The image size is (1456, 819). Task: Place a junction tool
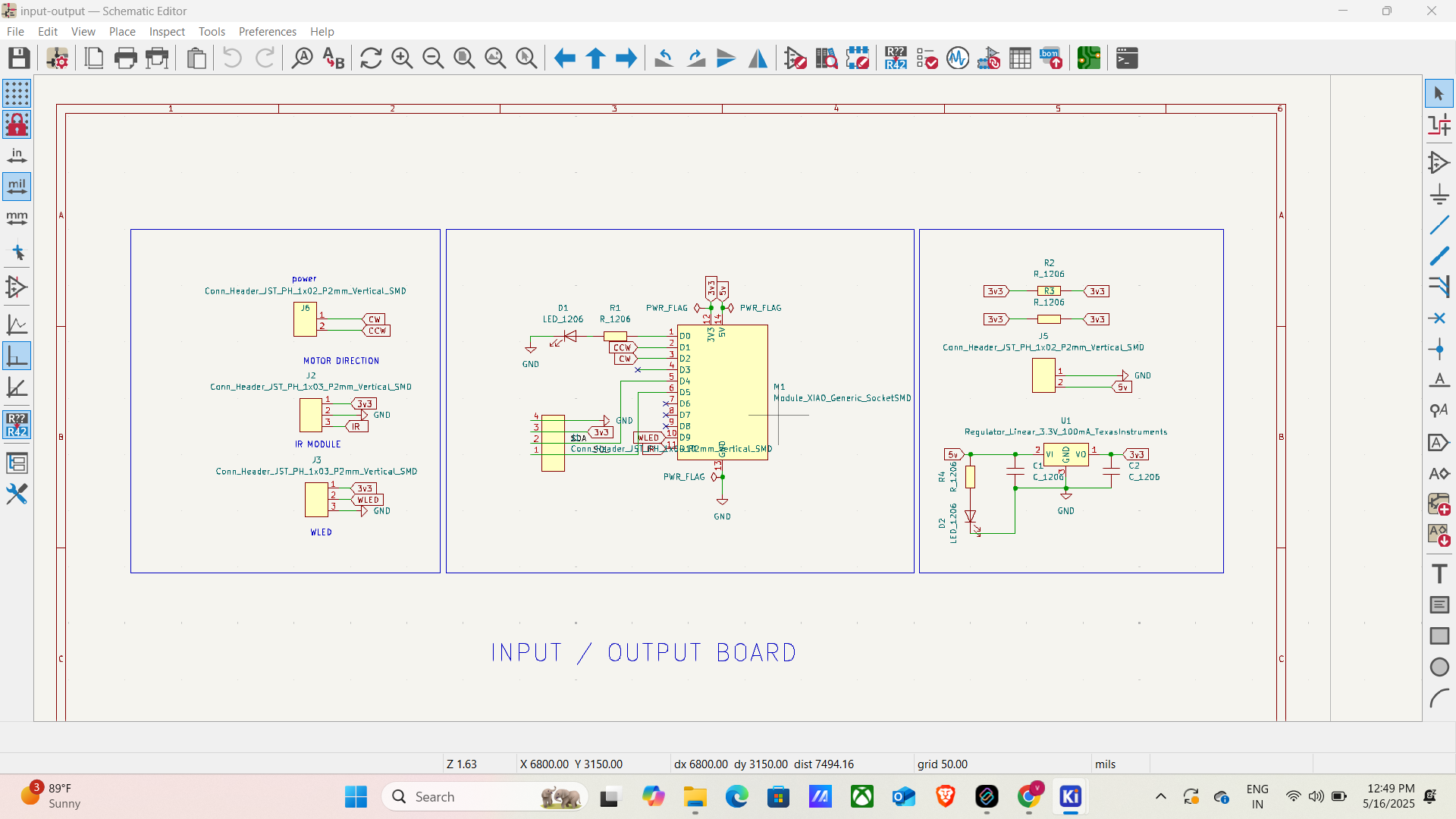coord(1439,350)
